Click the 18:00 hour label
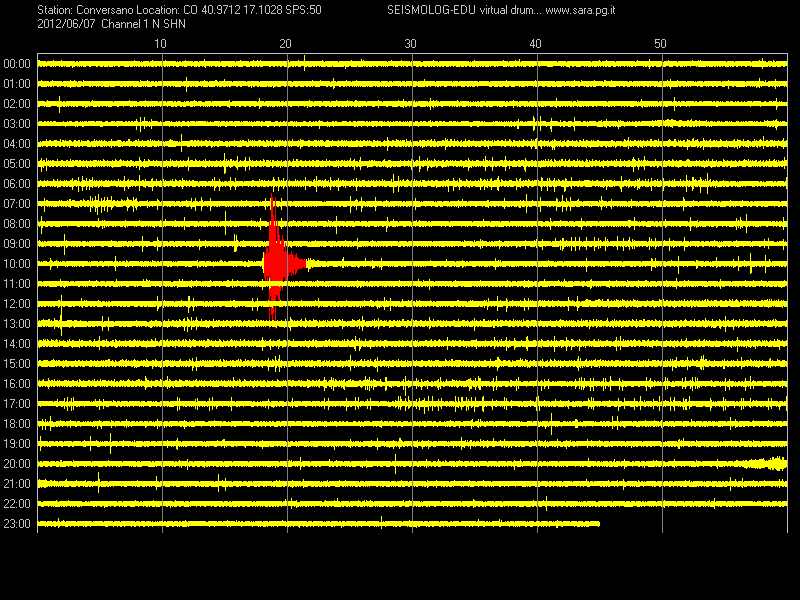Image resolution: width=800 pixels, height=600 pixels. pos(17,423)
